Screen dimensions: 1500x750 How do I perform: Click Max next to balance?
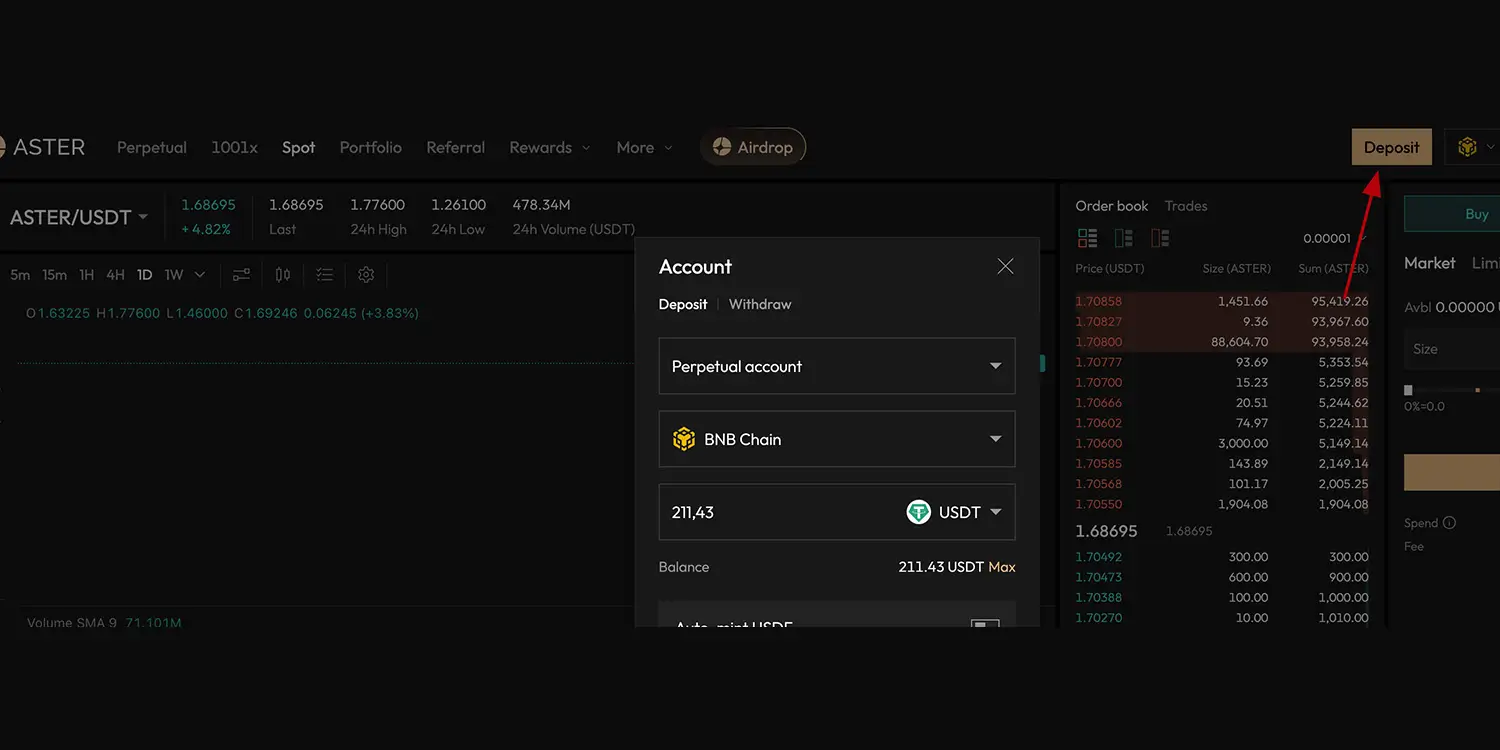(1001, 567)
